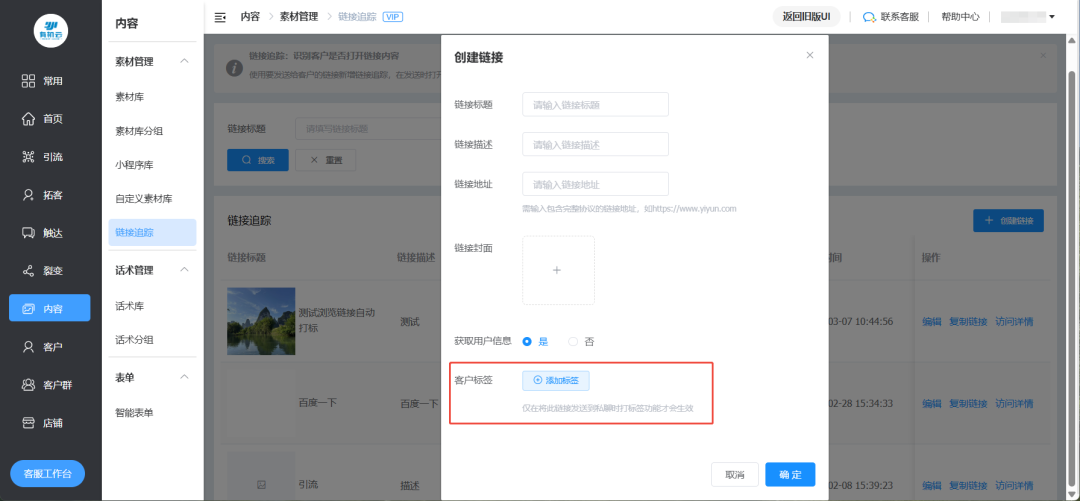Select the 引流 sidebar icon

[28, 156]
